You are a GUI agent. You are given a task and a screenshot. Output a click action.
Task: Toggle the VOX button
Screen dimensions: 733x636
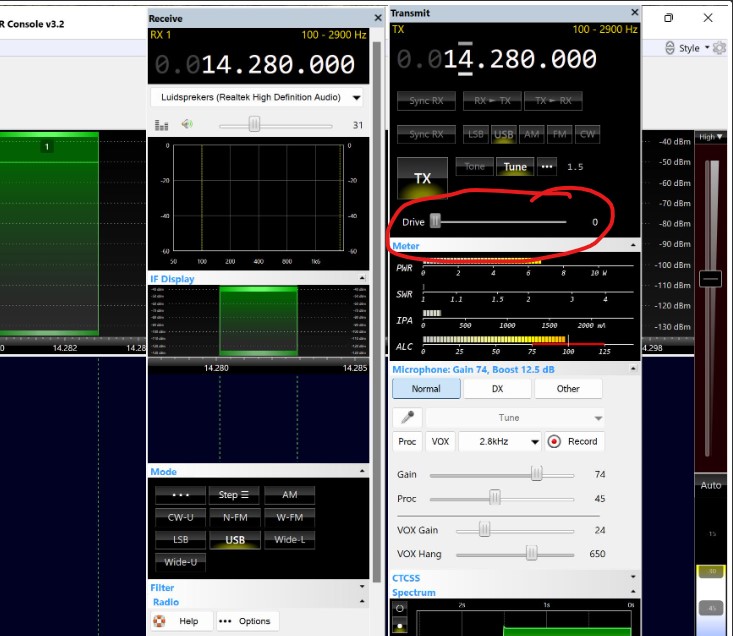(440, 441)
